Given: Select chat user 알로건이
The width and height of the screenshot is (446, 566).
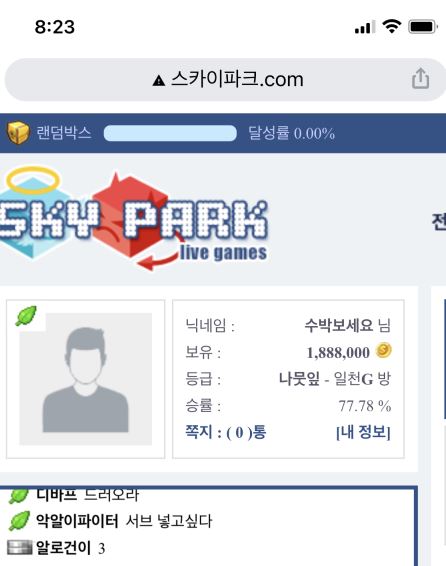Looking at the screenshot, I should point(63,548).
